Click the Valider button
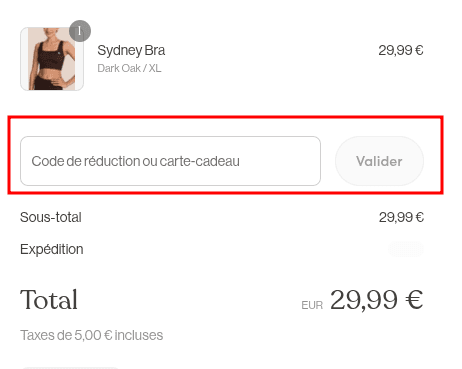This screenshot has height=369, width=462. click(379, 161)
